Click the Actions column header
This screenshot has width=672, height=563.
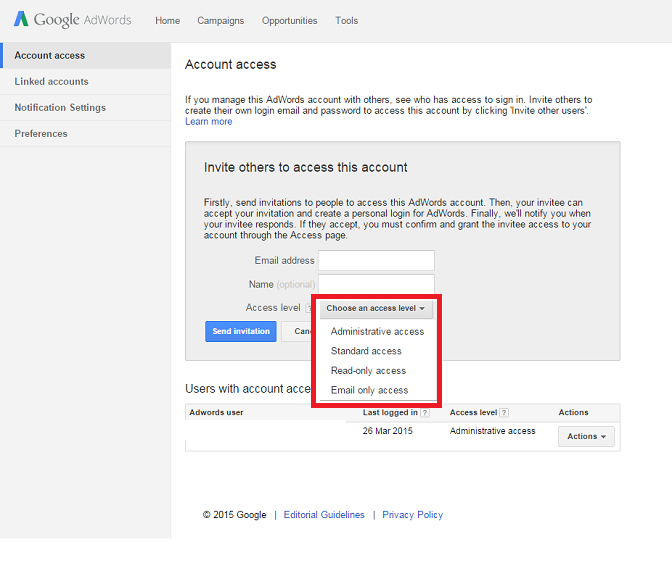tap(573, 412)
